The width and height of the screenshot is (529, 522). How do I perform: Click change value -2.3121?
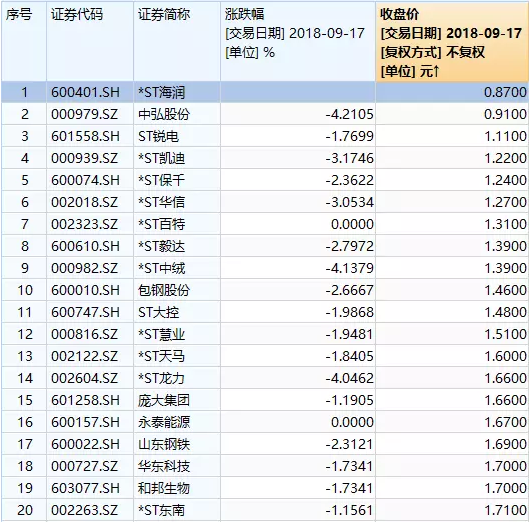[350, 444]
